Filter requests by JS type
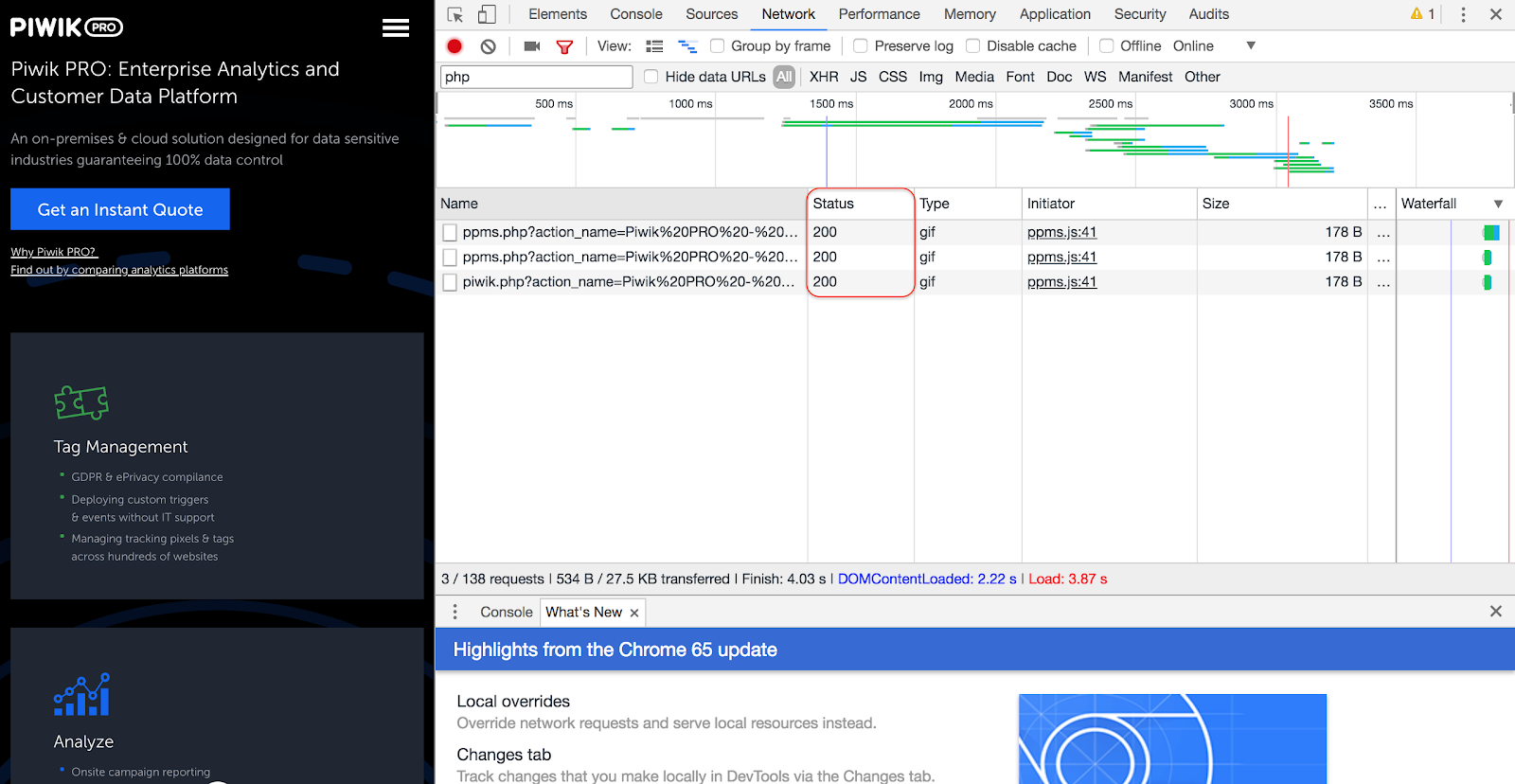Image resolution: width=1515 pixels, height=784 pixels. click(858, 77)
